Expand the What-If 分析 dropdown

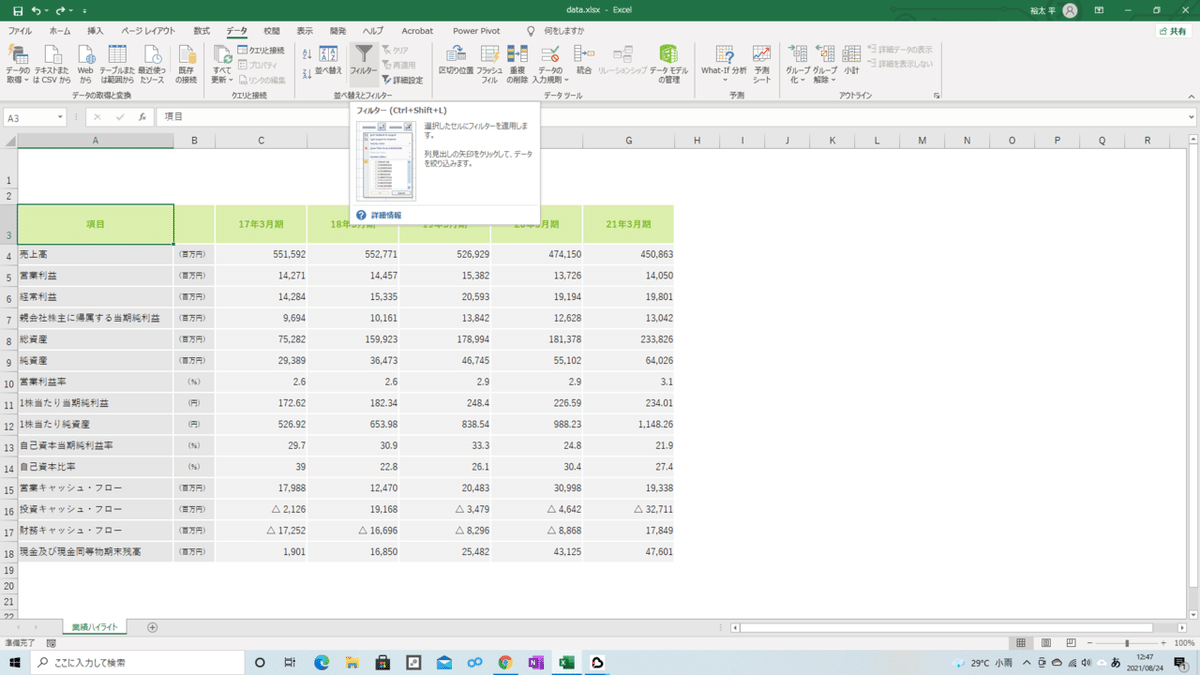(x=723, y=80)
